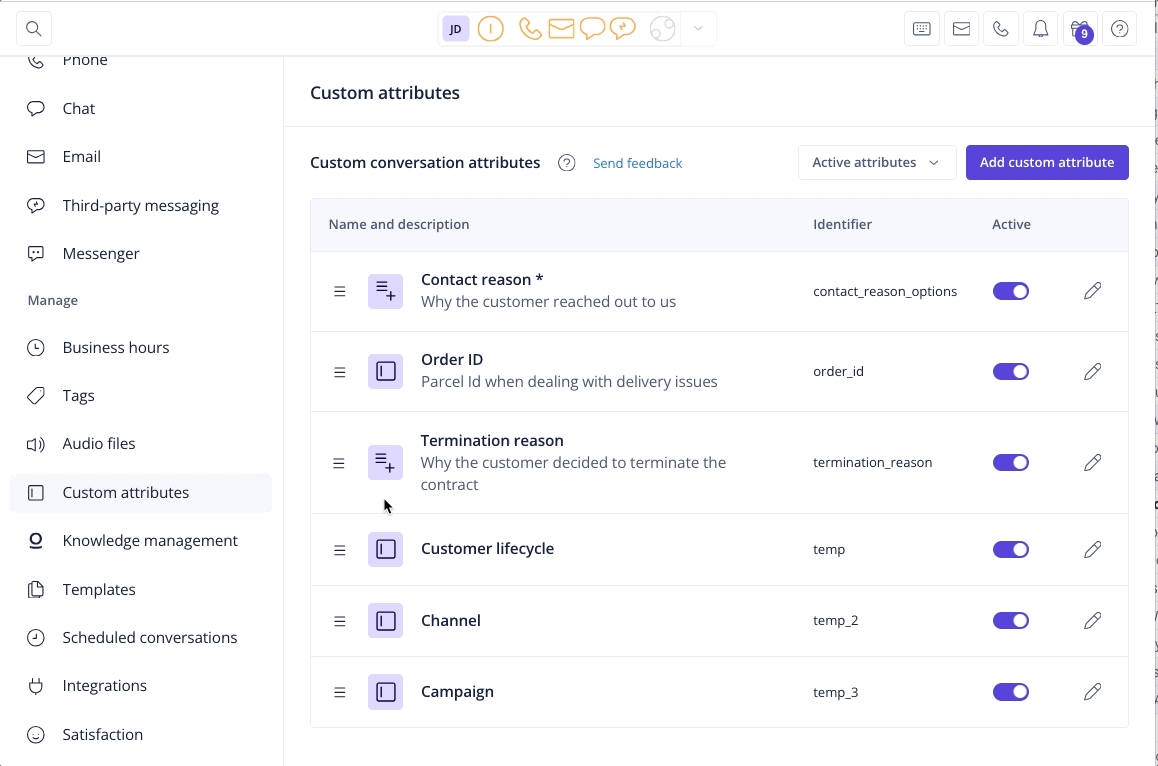Expand the status bar chevron dropdown

[698, 29]
